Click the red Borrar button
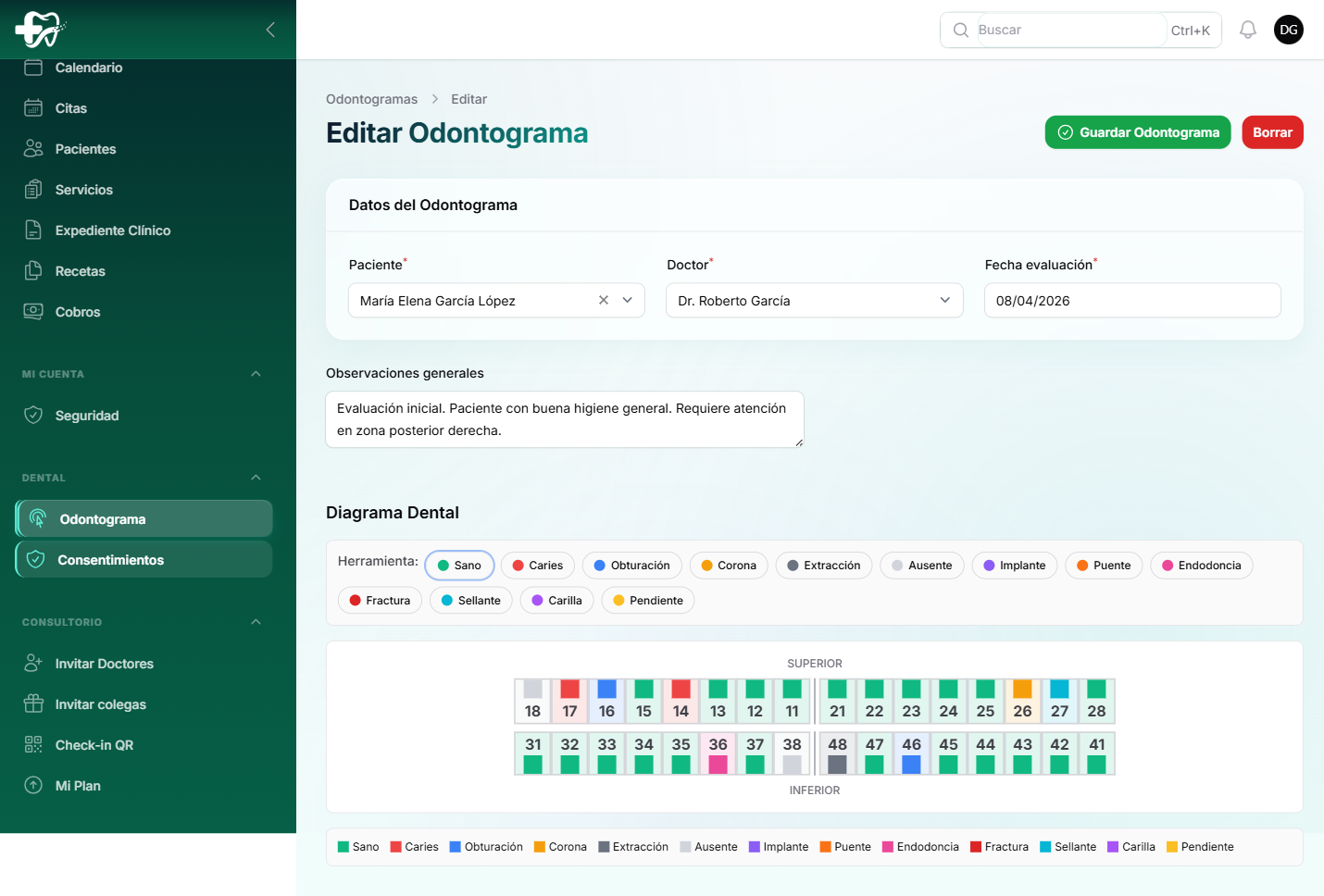Screen dimensions: 1324x896 pyautogui.click(x=1272, y=132)
